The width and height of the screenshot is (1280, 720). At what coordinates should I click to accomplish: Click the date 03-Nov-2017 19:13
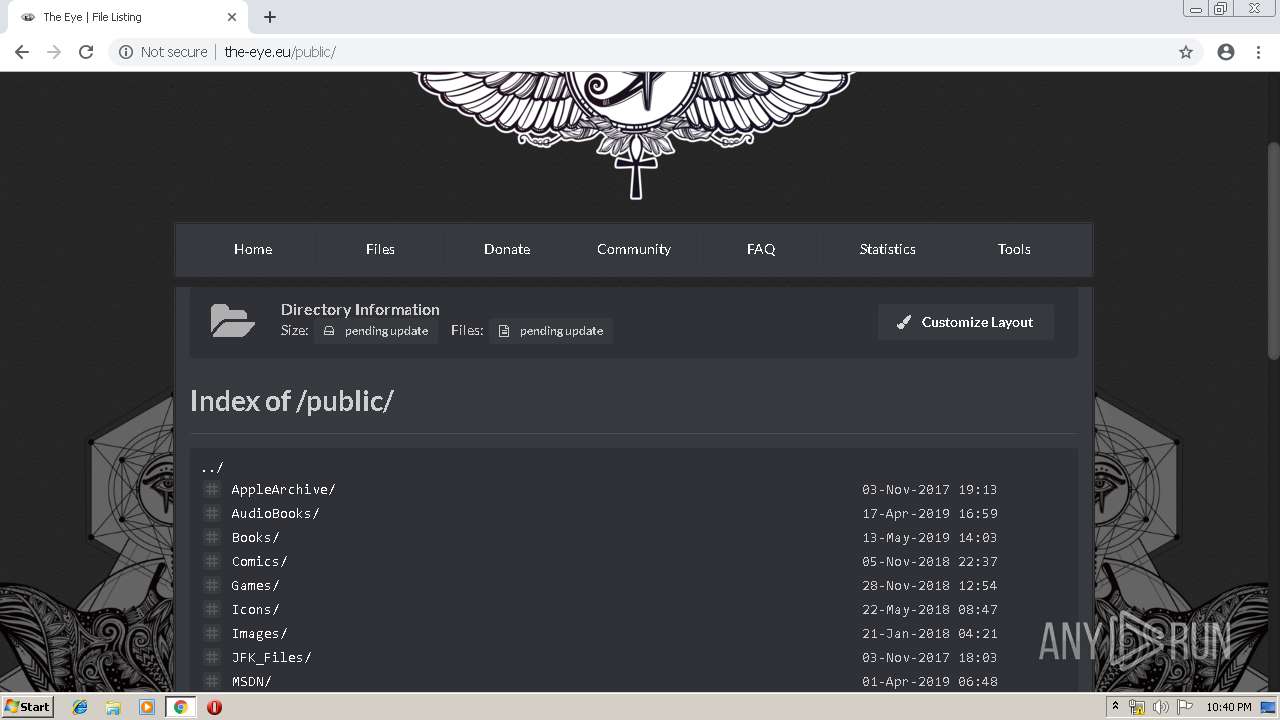(x=930, y=489)
